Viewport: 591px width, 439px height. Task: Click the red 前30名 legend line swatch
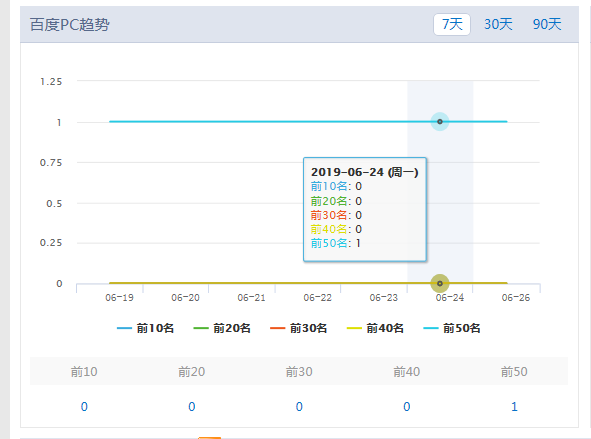click(278, 328)
